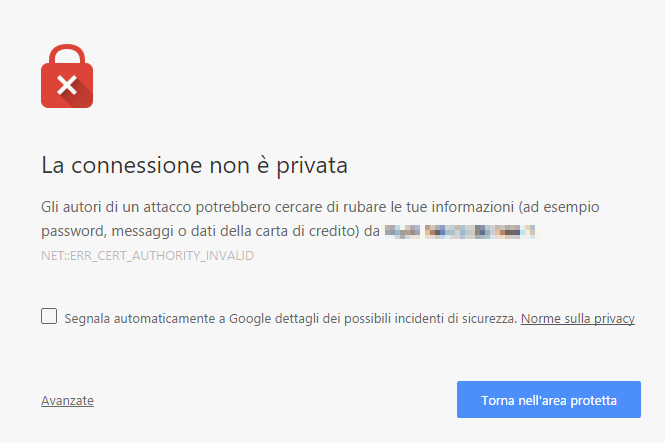
Task: Open the Norme sulla privacy link
Action: pos(578,318)
